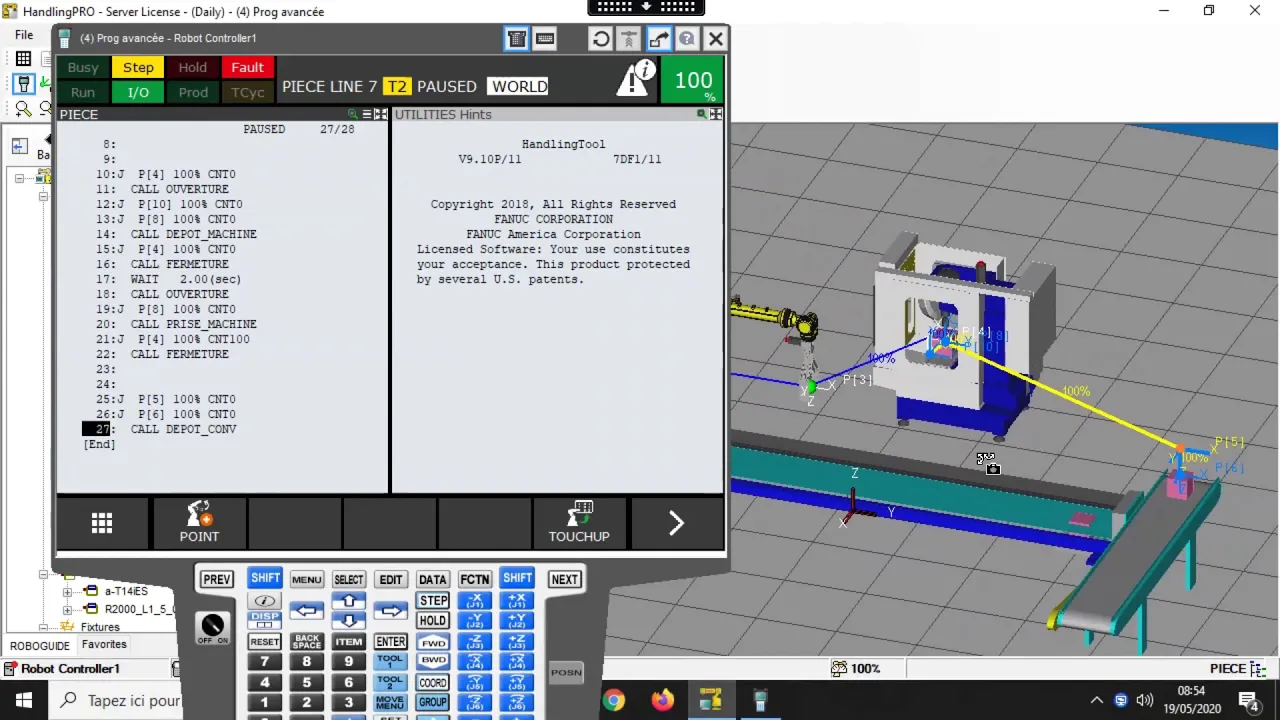Open Google Chrome from taskbar

coord(614,700)
